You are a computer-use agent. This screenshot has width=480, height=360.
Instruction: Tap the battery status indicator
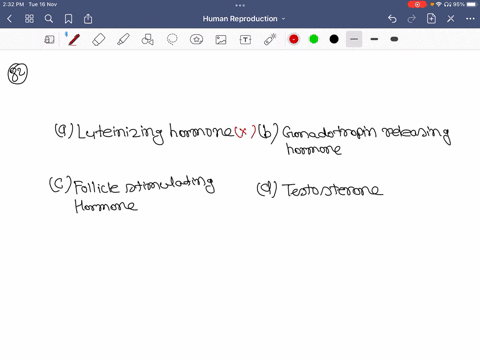[473, 4]
